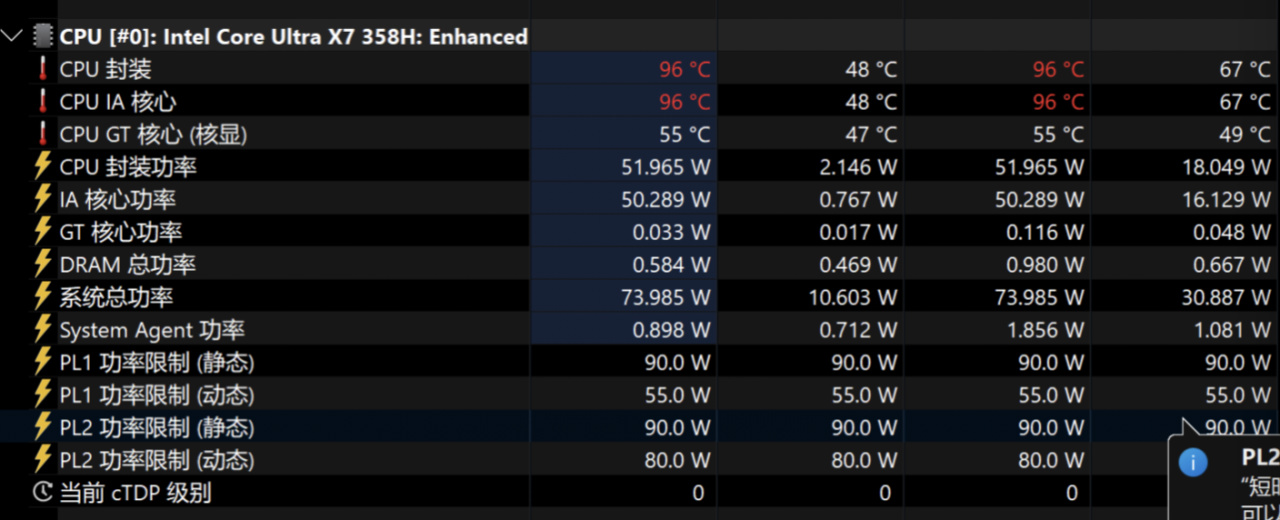The width and height of the screenshot is (1280, 520).
Task: Click the thermometer icon for CPU GT 核心
Action: pos(42,134)
